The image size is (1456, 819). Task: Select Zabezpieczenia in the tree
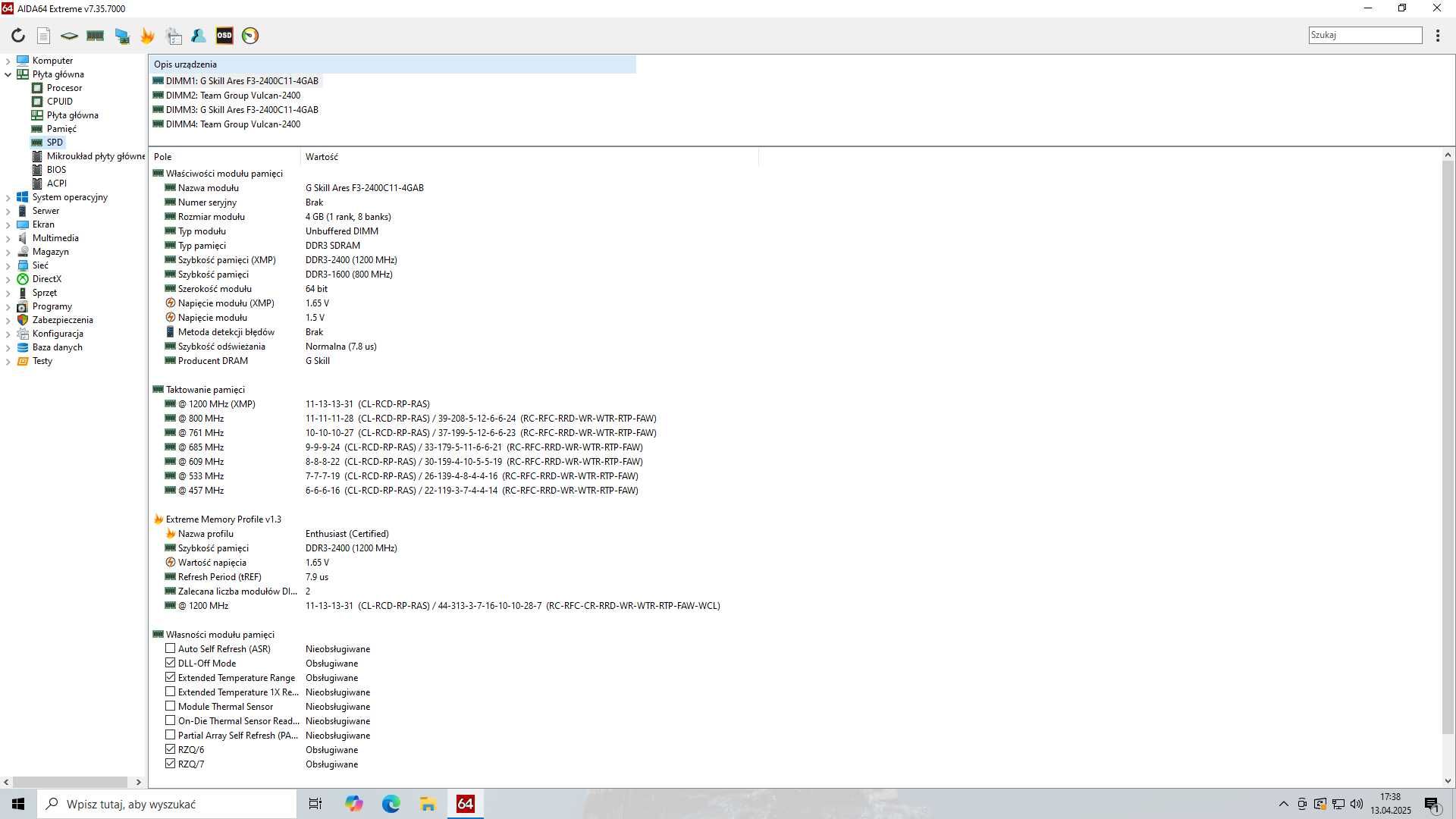pyautogui.click(x=62, y=320)
